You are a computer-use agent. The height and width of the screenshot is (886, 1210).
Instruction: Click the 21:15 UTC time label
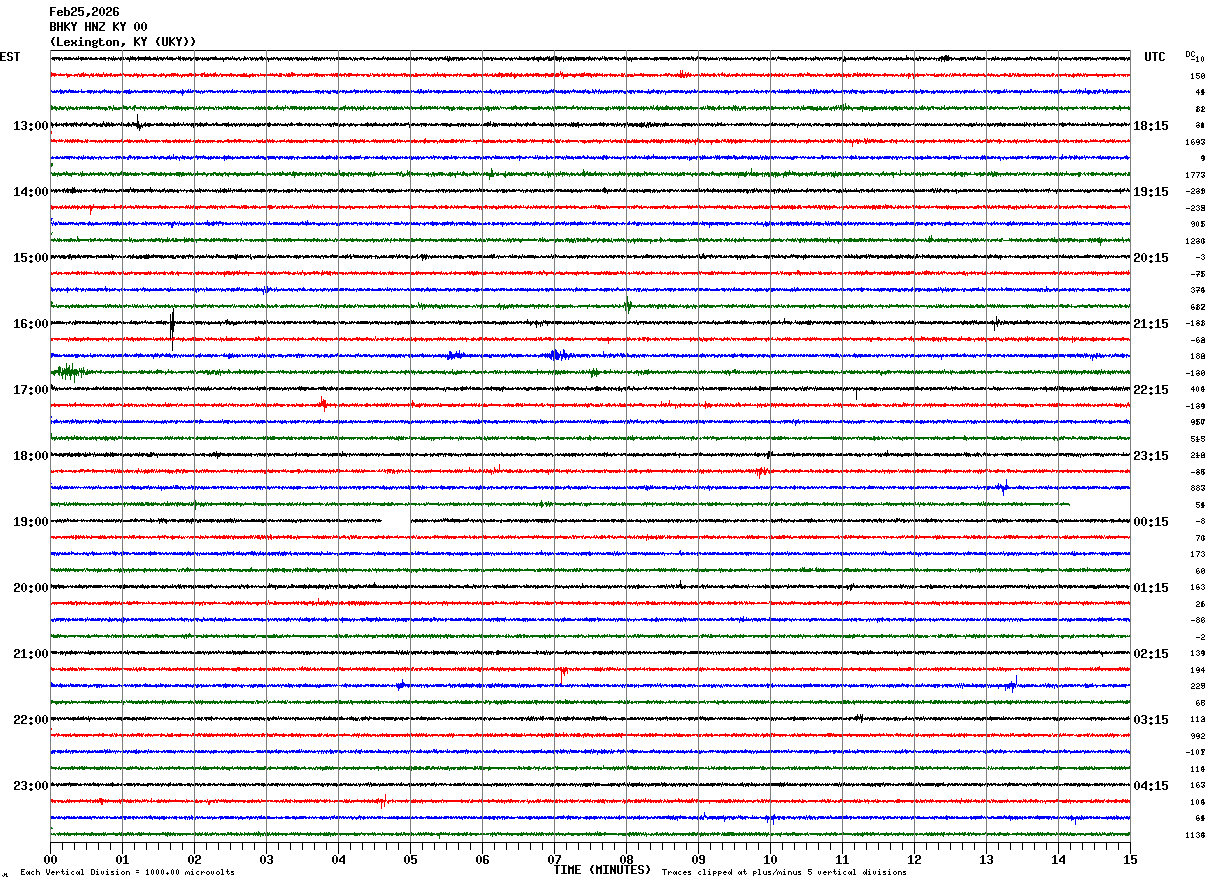coord(1151,324)
